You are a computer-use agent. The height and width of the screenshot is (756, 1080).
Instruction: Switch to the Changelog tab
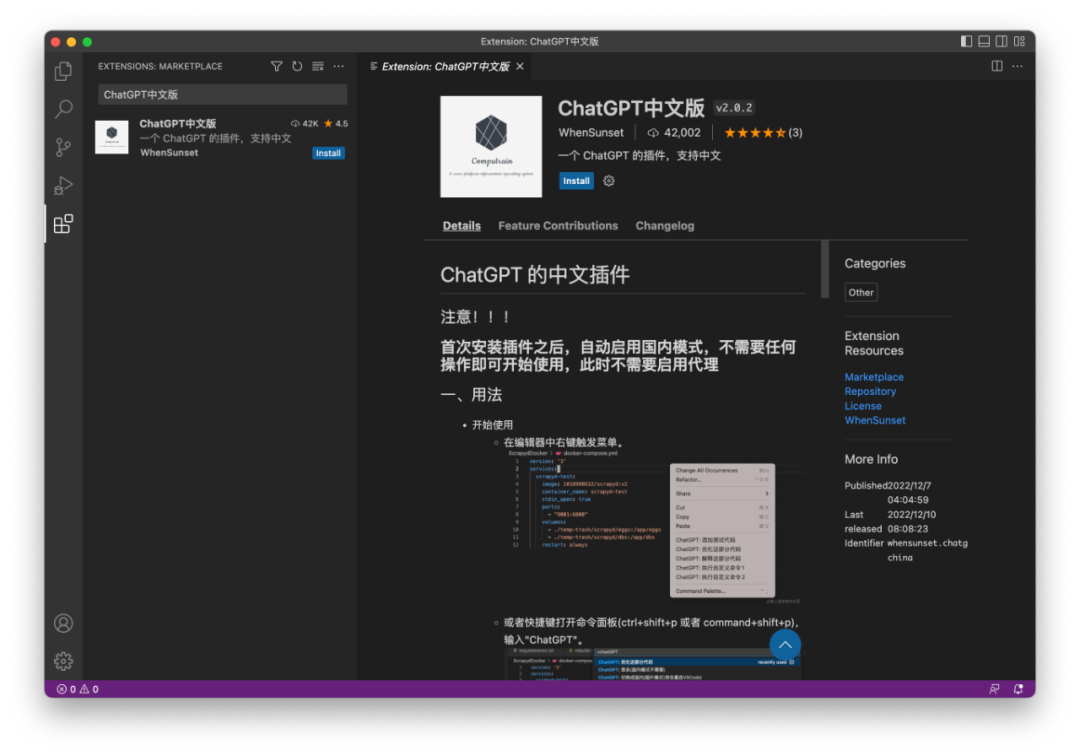click(664, 226)
